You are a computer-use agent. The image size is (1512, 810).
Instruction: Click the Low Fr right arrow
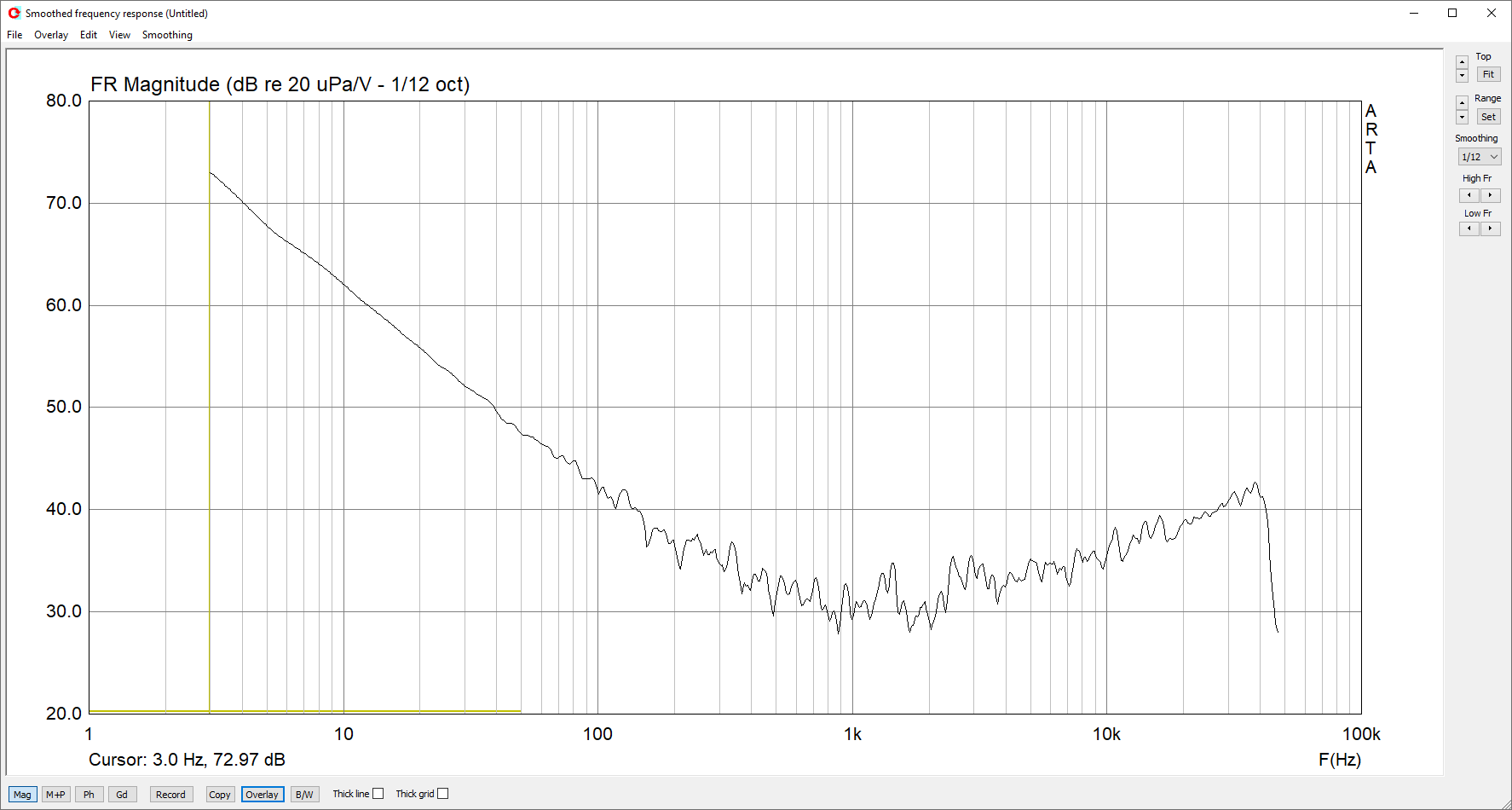(x=1490, y=229)
